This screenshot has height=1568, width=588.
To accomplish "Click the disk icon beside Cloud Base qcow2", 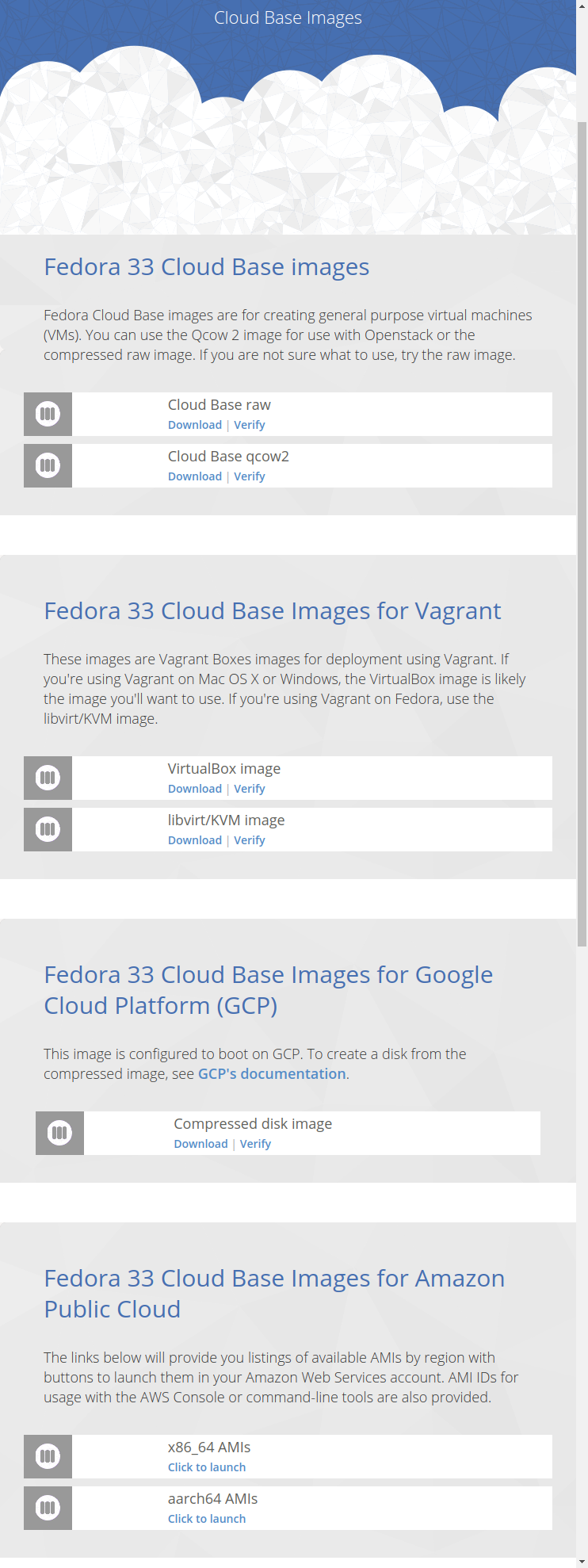I will [48, 465].
